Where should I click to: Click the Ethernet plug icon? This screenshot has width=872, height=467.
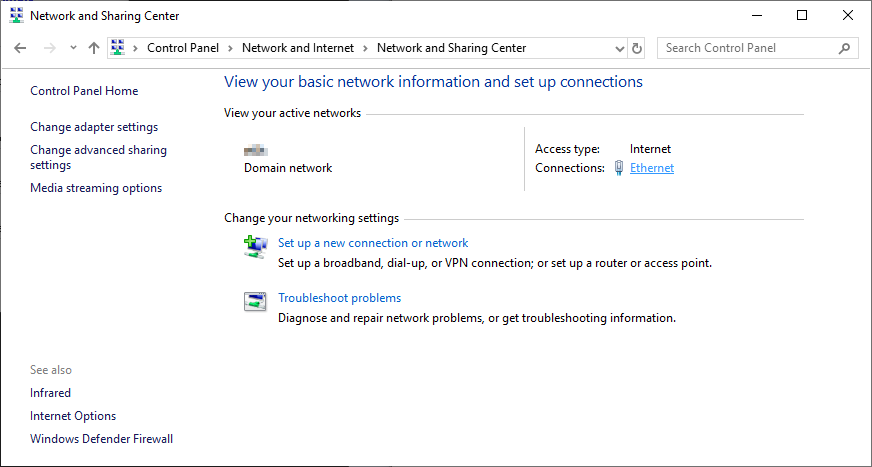pos(619,168)
